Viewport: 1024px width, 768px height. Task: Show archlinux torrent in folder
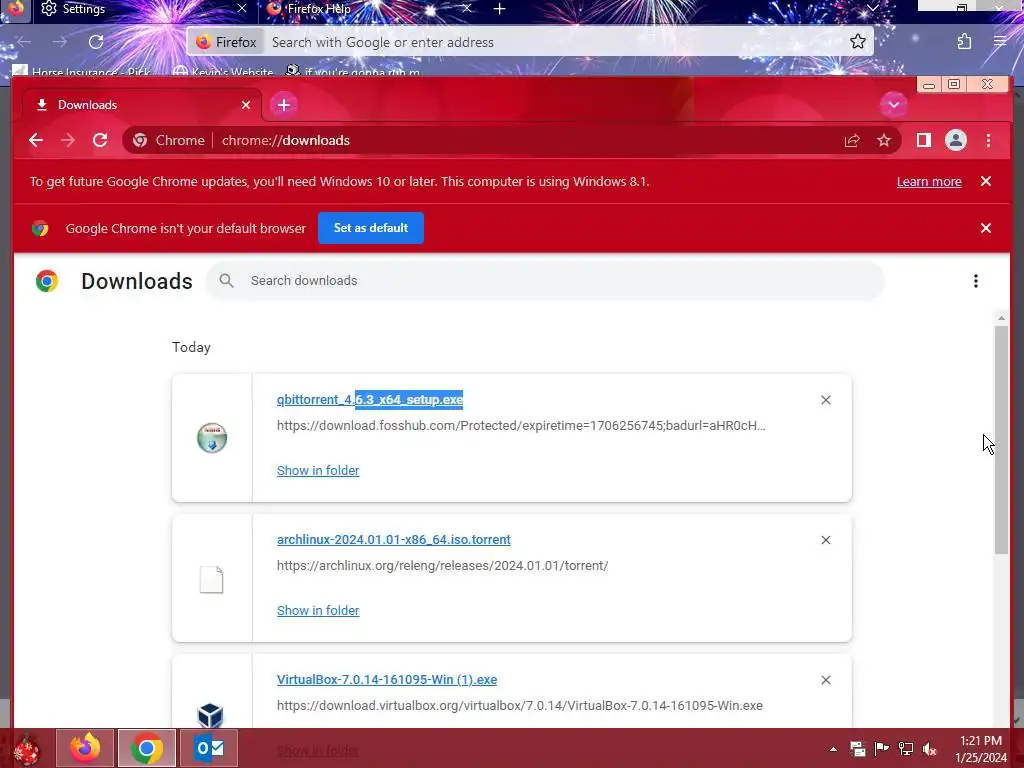(318, 610)
